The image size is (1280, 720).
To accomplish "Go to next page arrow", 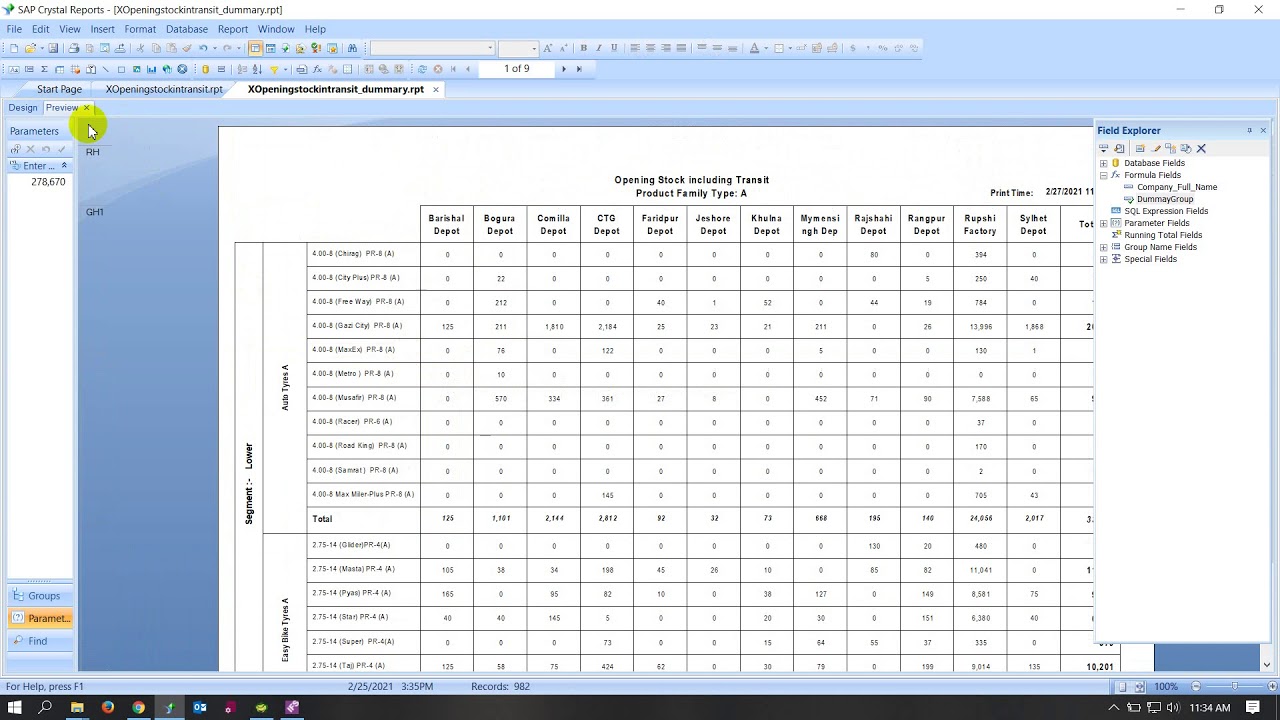I will coord(564,69).
